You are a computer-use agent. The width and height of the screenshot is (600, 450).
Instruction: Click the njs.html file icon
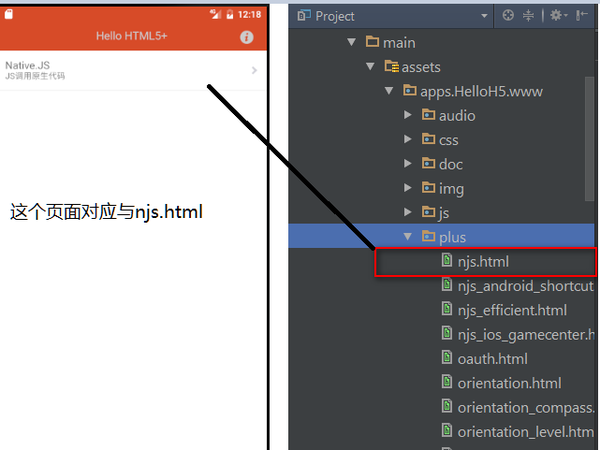447,260
